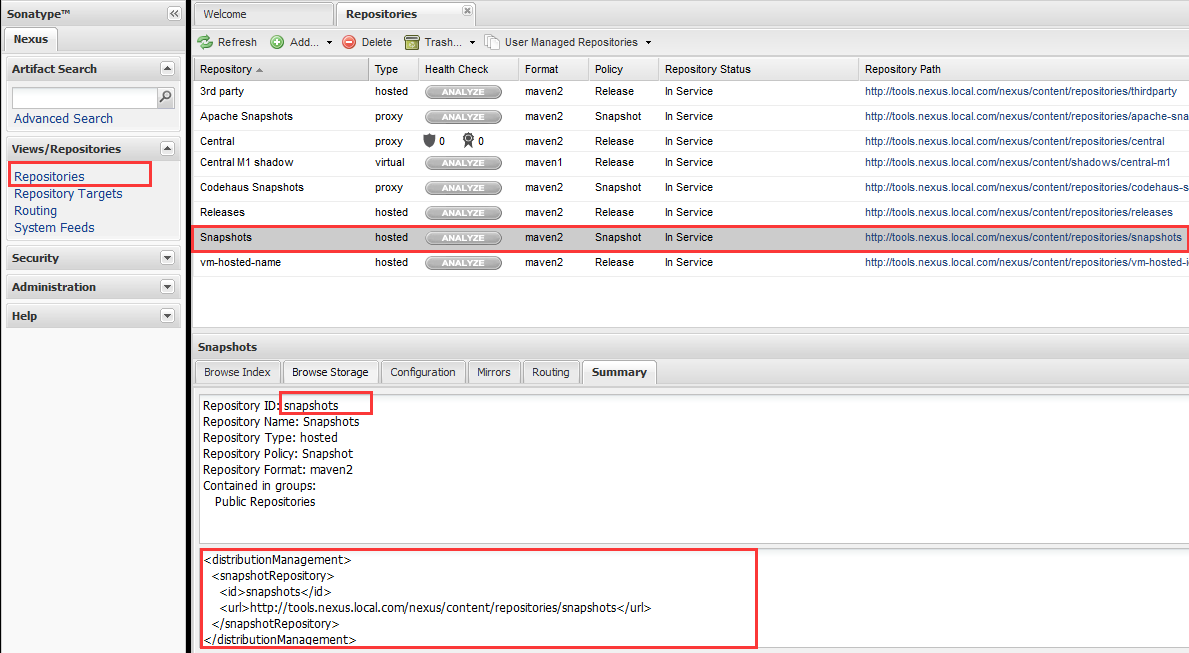Open User Managed Repositories dropdown
Image resolution: width=1189 pixels, height=653 pixels.
[648, 42]
